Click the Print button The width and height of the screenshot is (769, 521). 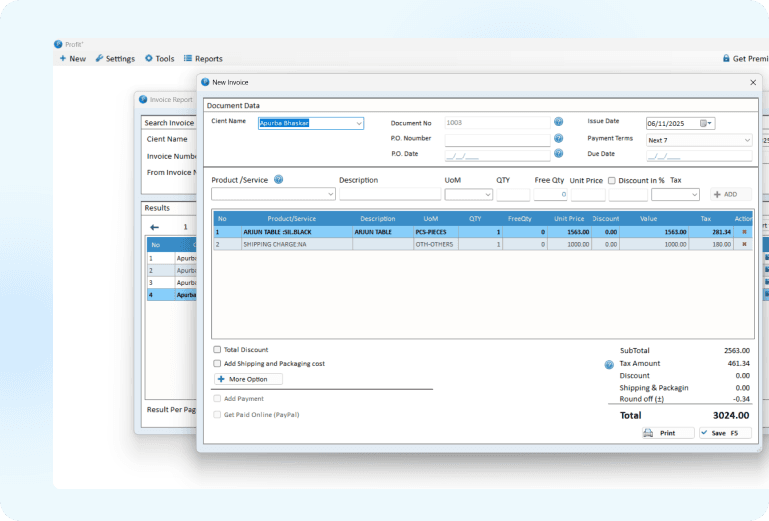(x=668, y=433)
